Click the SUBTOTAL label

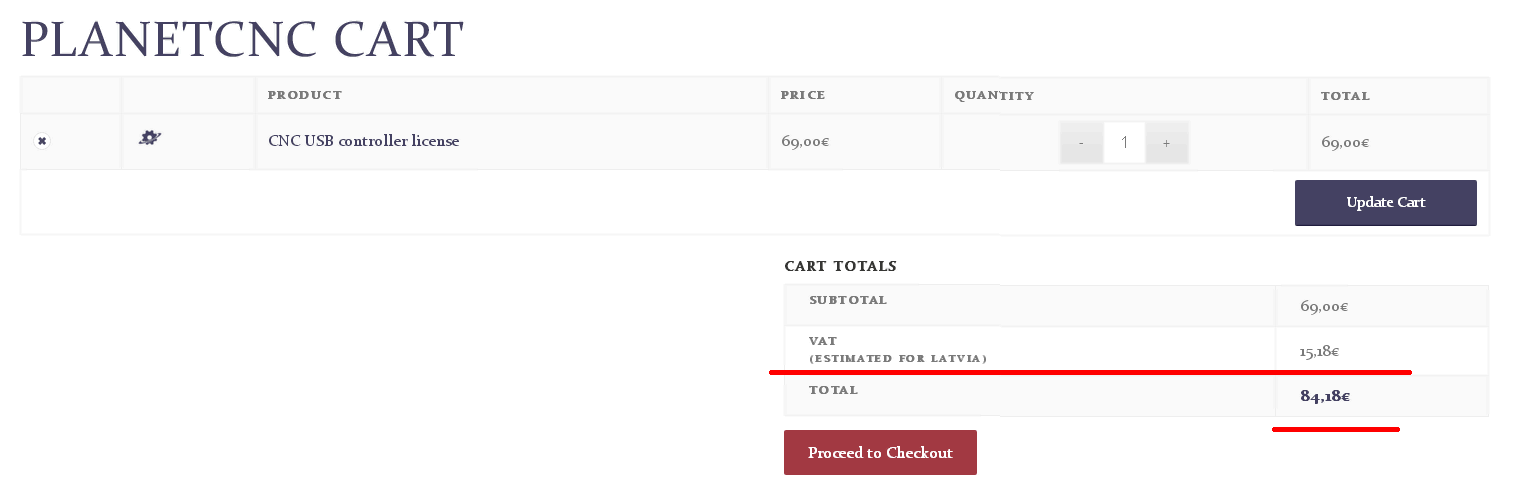click(x=847, y=300)
